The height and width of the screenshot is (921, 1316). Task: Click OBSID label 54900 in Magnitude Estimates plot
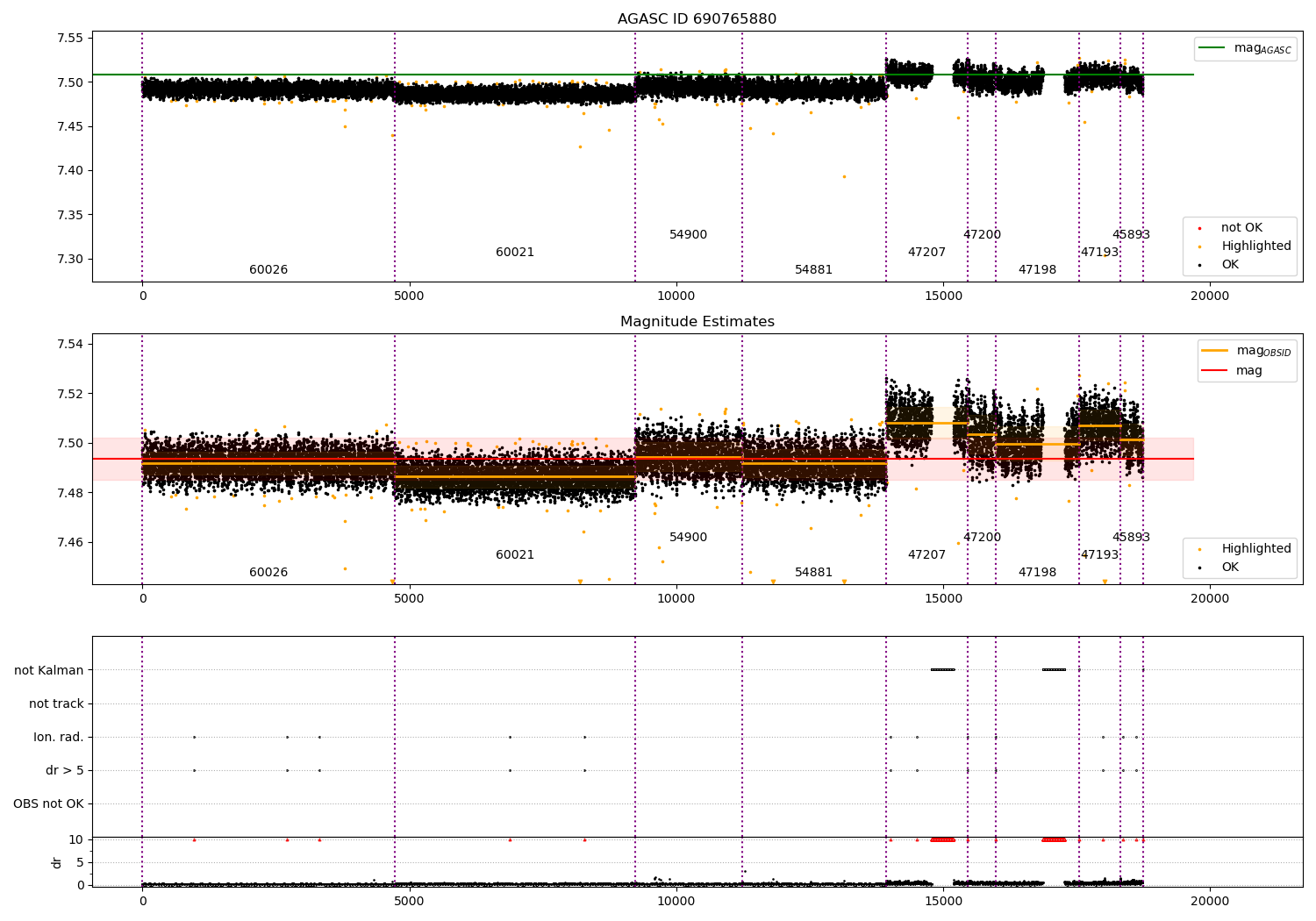click(688, 538)
